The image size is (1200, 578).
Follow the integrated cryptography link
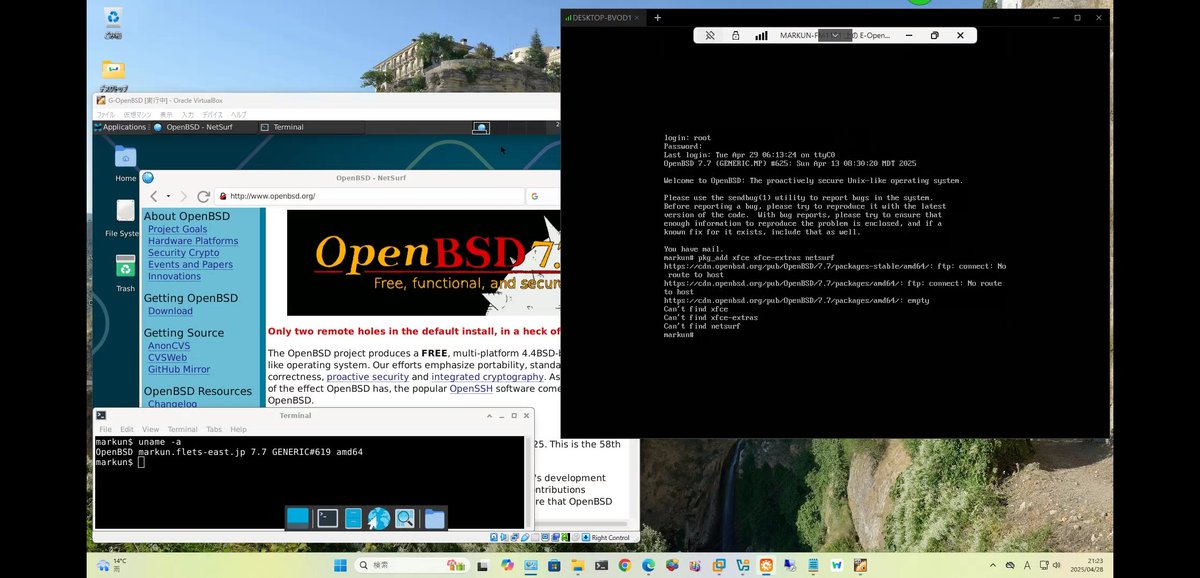click(x=487, y=377)
